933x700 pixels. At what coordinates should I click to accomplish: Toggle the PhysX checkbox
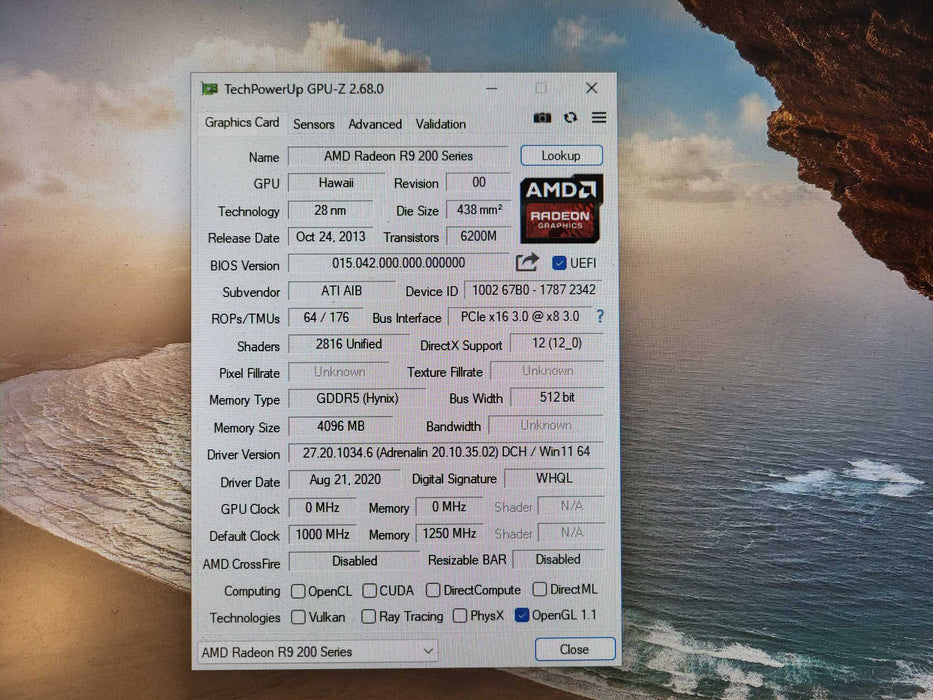click(459, 615)
